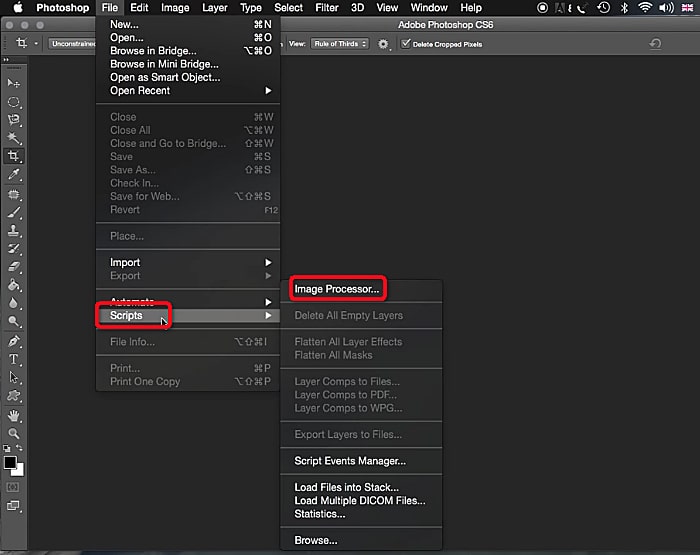Open the Apple menu
This screenshot has height=555, width=700.
coord(18,8)
